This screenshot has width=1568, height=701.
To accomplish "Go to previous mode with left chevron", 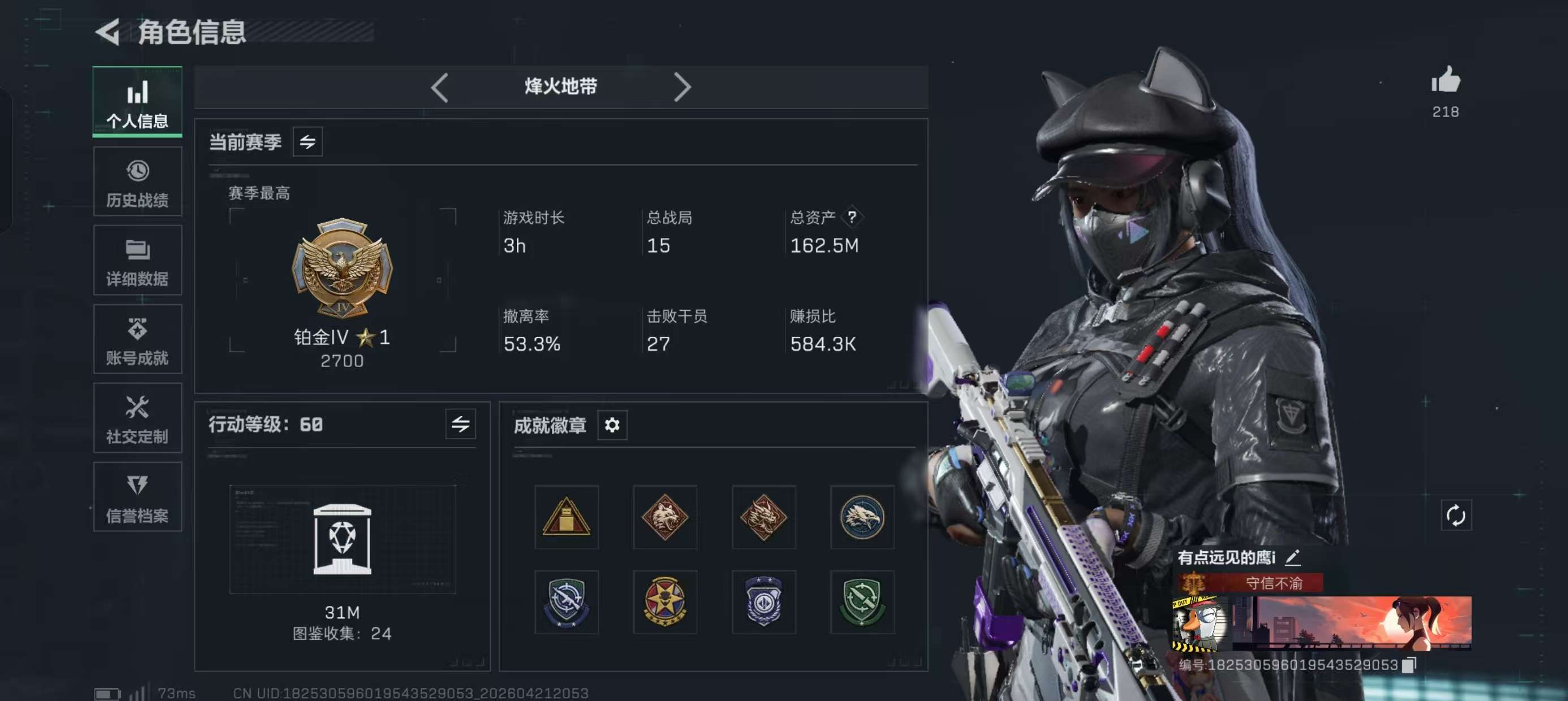I will [440, 88].
